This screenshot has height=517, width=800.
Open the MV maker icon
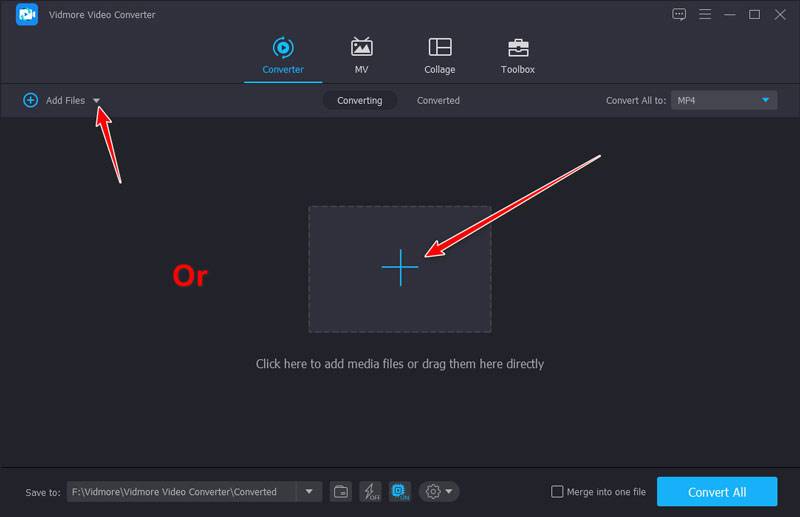[x=361, y=48]
